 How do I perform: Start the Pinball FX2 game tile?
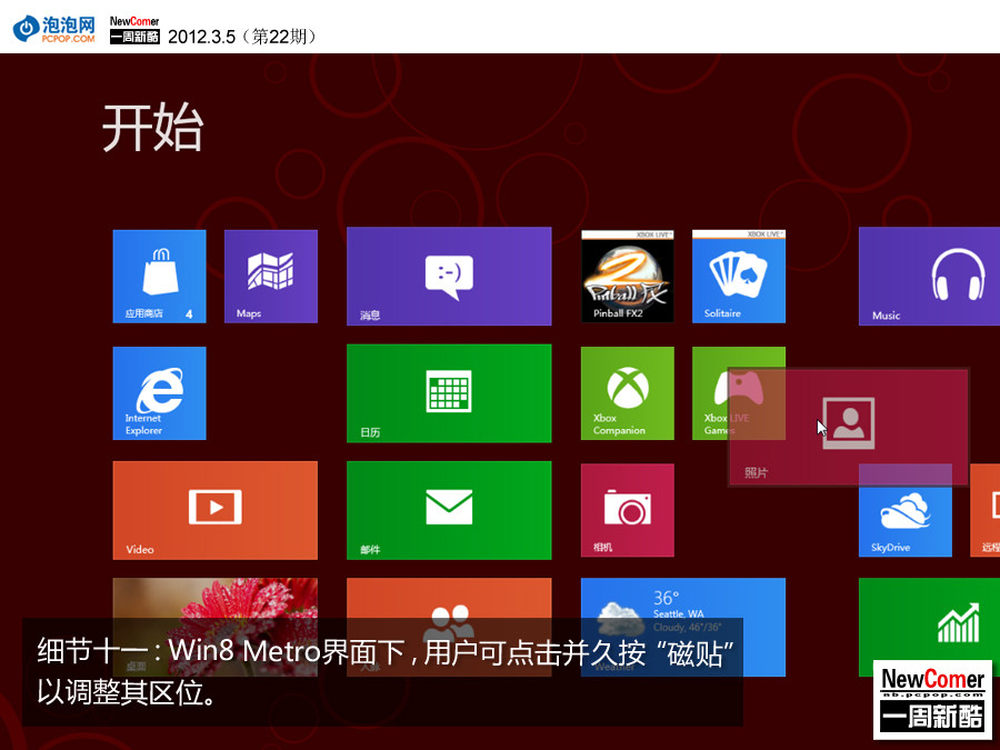coord(627,276)
